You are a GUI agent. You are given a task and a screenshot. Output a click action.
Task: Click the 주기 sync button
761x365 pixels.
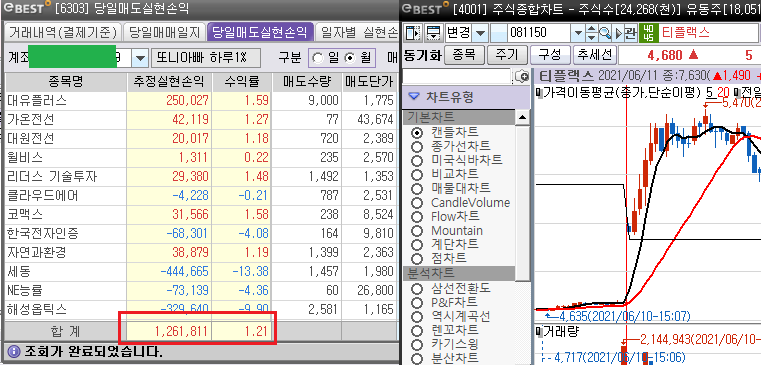[507, 54]
